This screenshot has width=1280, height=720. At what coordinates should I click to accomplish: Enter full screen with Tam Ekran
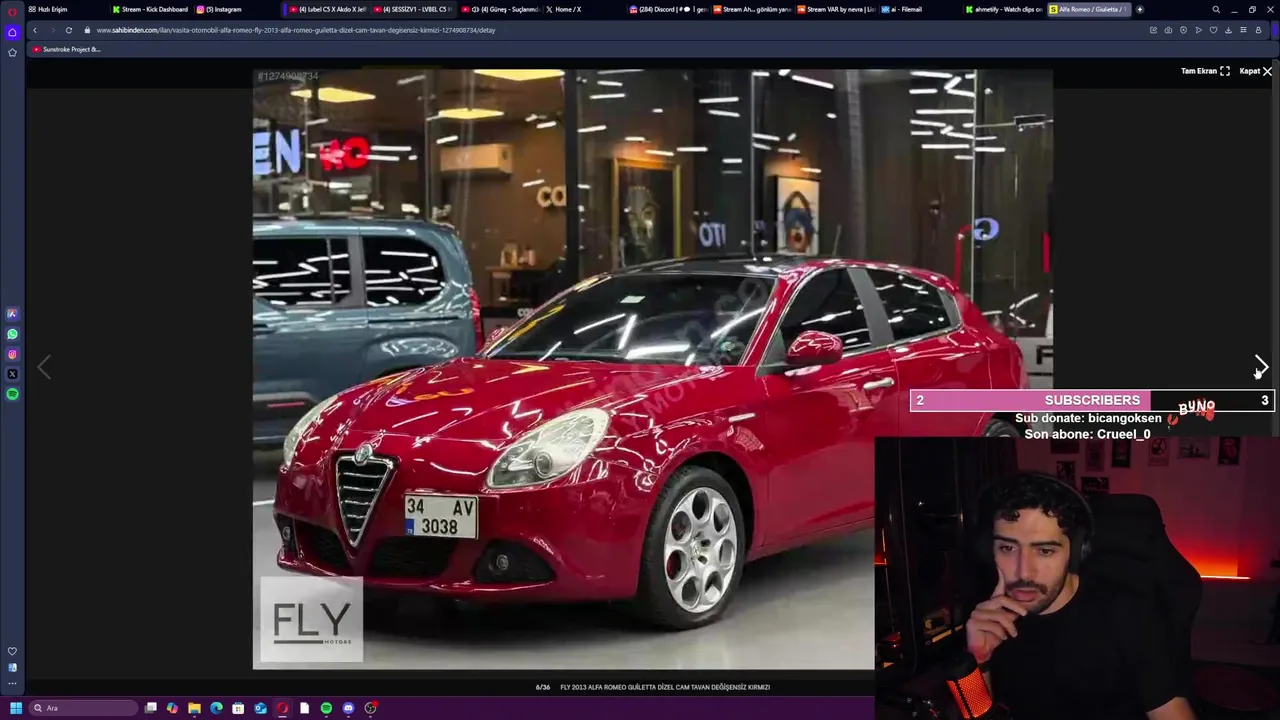[1205, 71]
